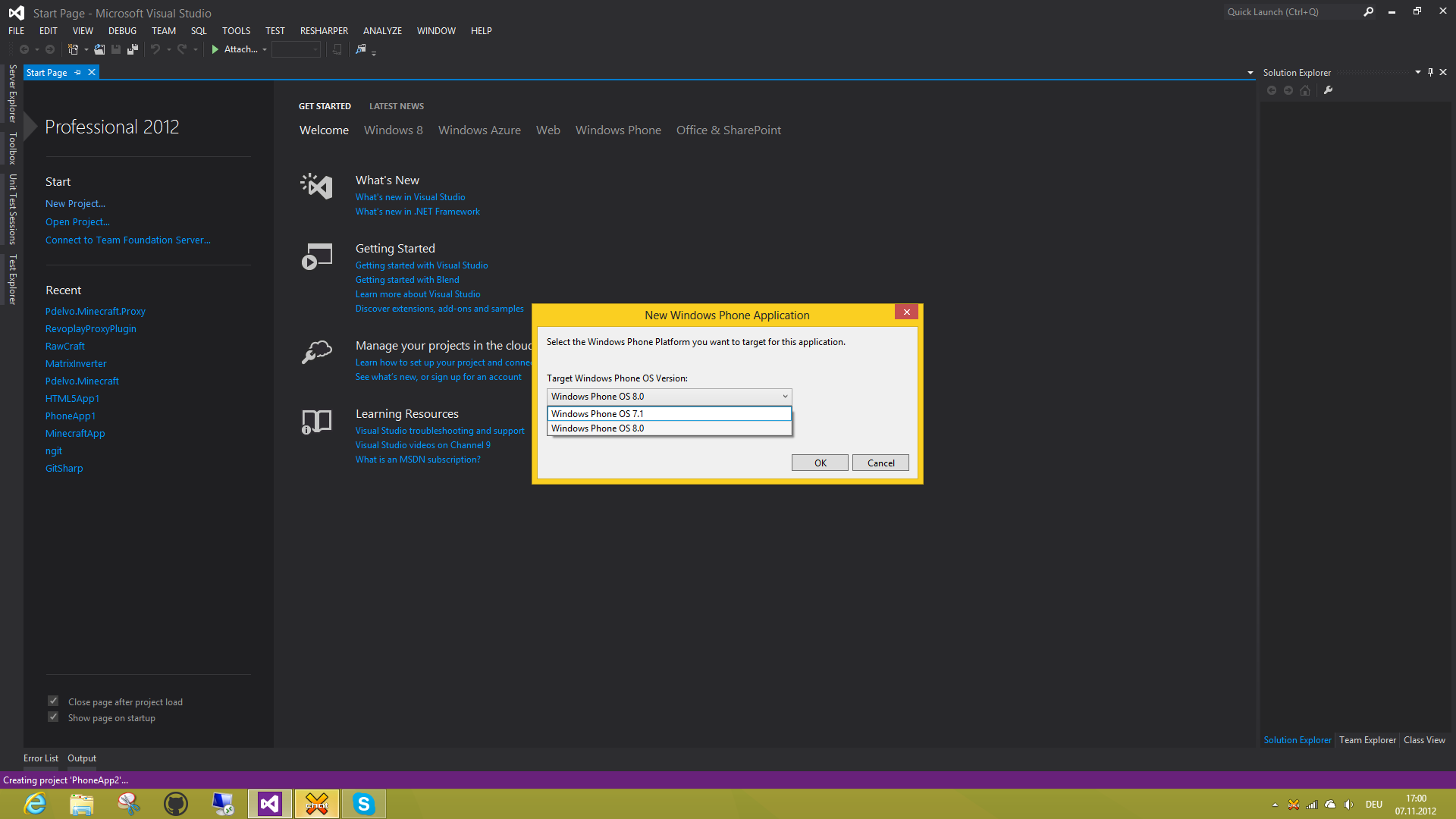1456x819 pixels.
Task: Open Internet Explorer from the taskbar
Action: pyautogui.click(x=36, y=804)
